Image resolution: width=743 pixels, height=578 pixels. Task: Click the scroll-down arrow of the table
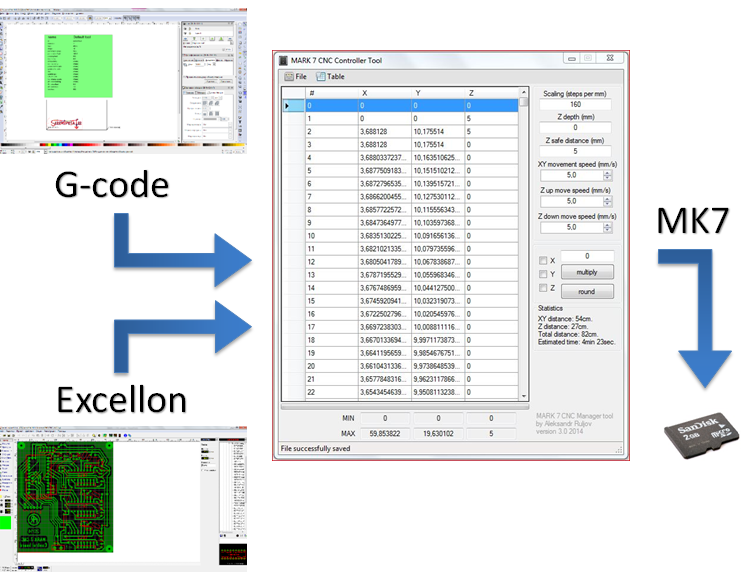[x=523, y=397]
